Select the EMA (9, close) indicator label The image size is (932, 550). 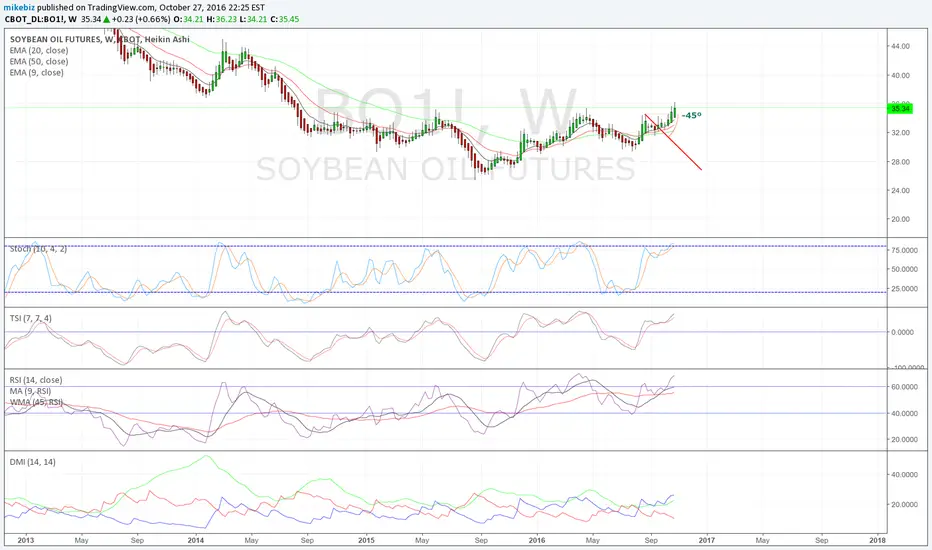(36, 73)
